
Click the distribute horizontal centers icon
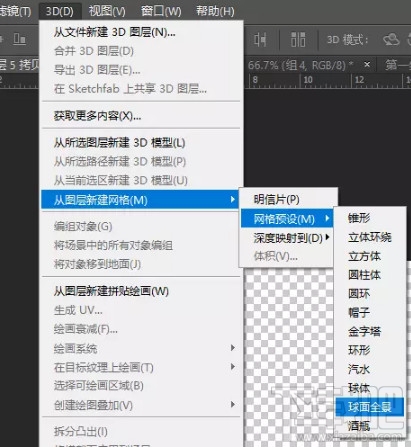(x=260, y=40)
